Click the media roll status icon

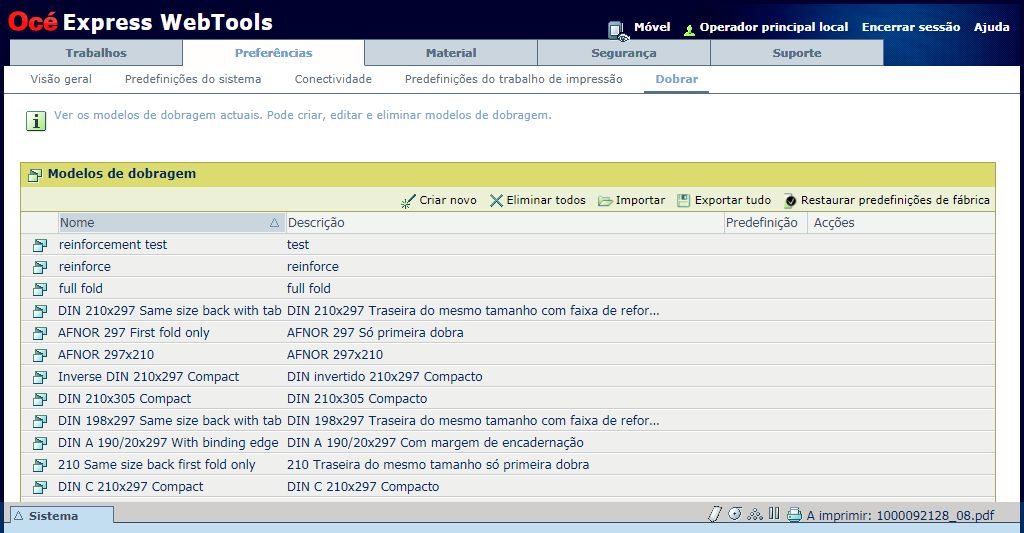[735, 514]
